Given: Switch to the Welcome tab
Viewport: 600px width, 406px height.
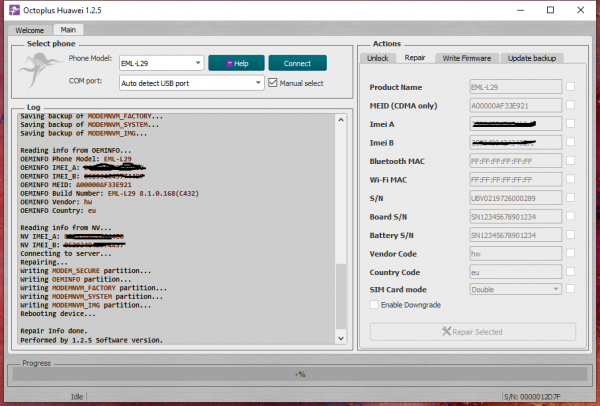Looking at the screenshot, I should pos(29,30).
